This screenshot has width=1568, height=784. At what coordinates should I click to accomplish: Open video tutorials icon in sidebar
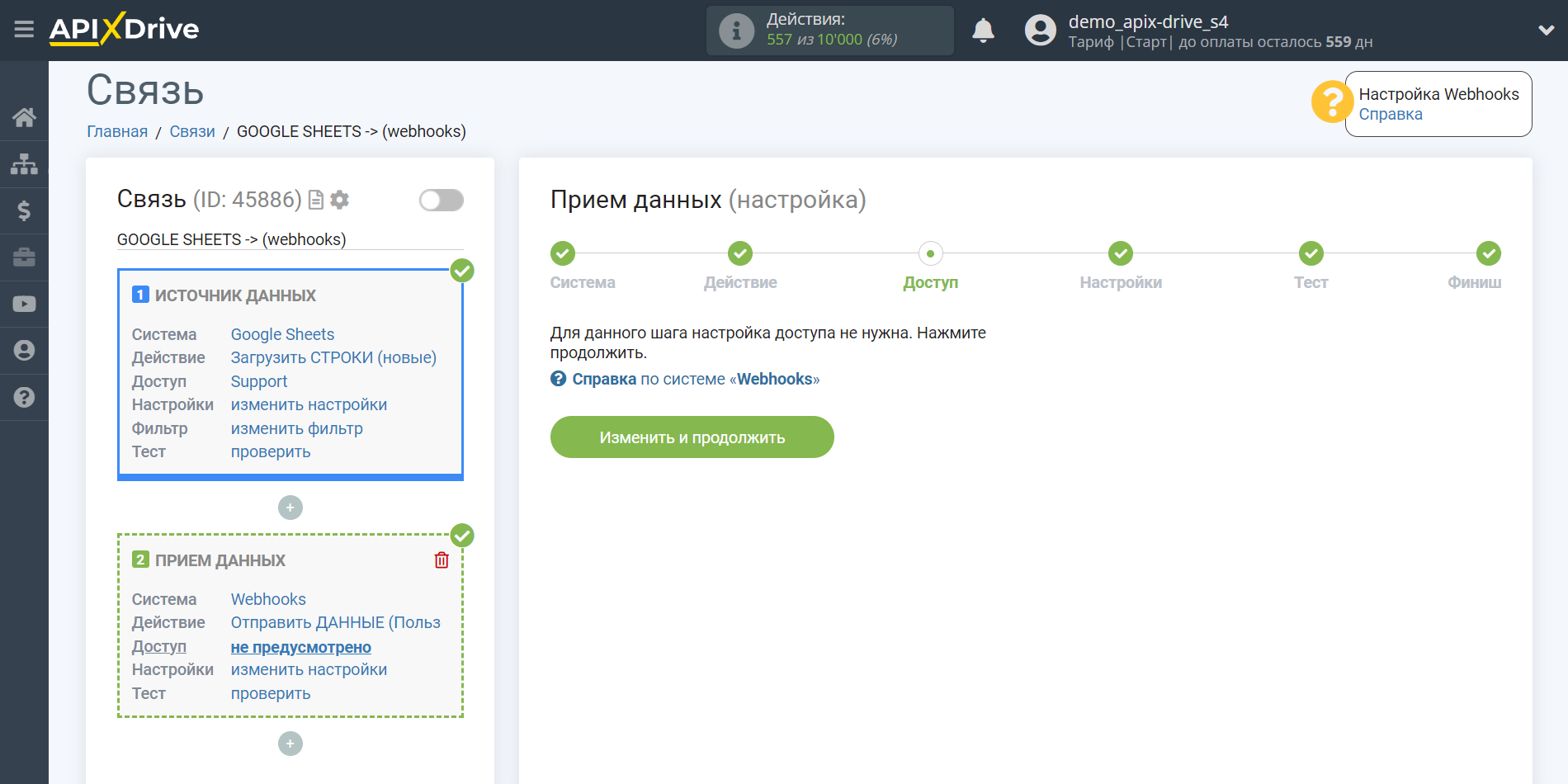24,305
